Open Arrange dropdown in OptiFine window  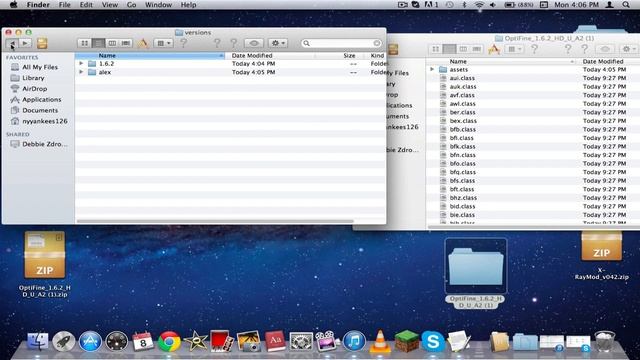514,49
